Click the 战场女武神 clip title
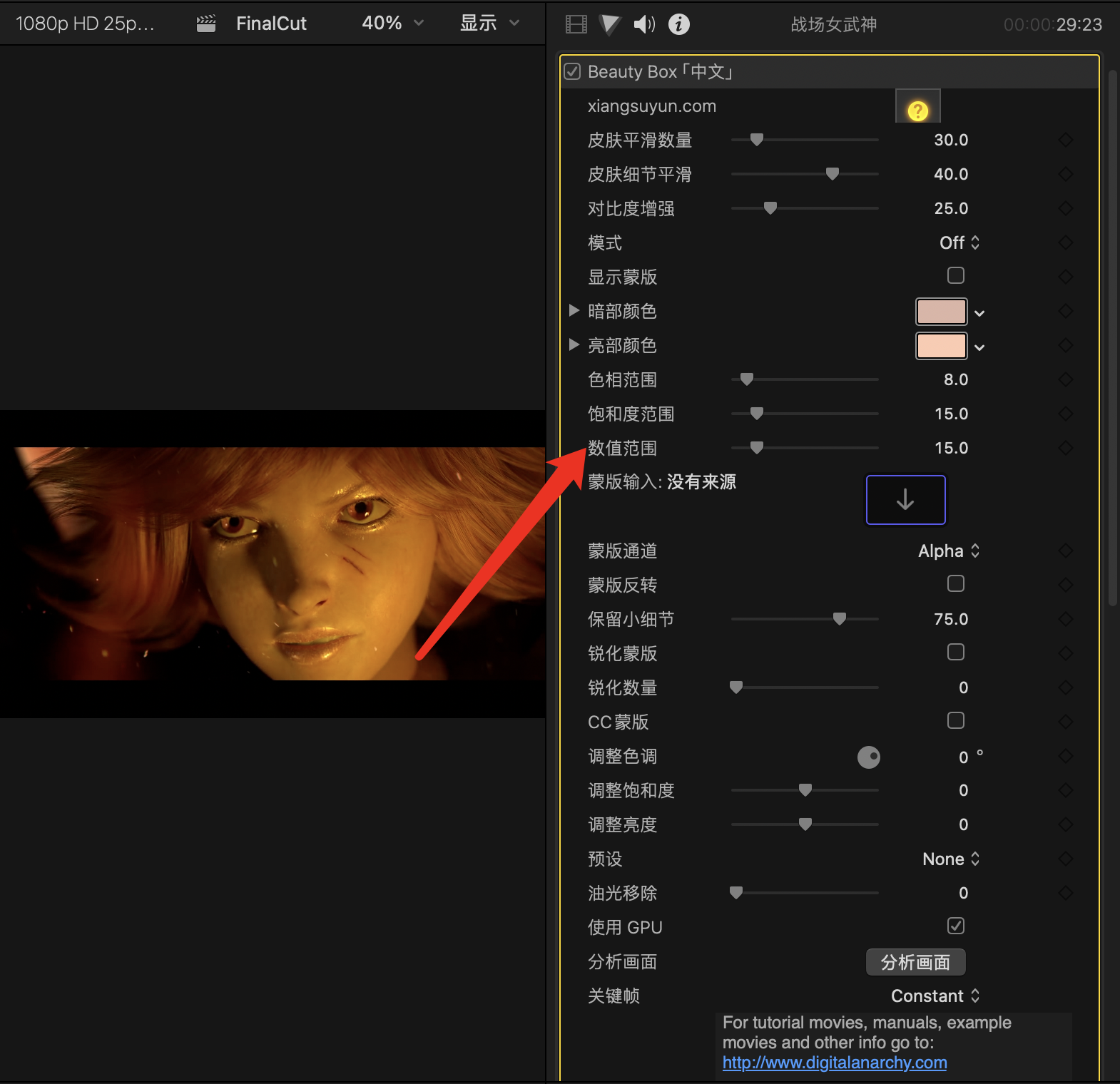Screen dimensions: 1120x1084 (834, 25)
